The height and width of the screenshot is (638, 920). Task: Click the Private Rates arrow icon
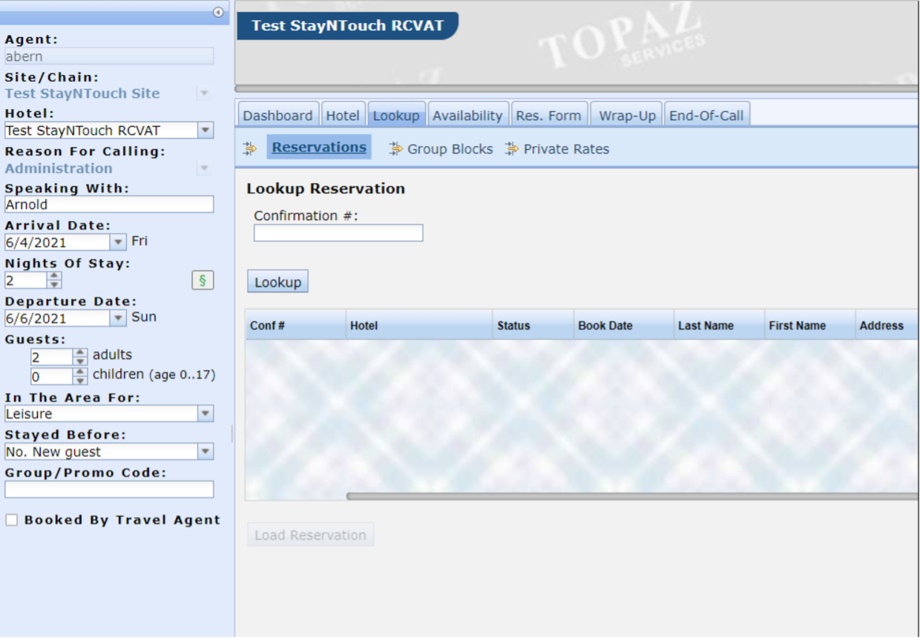click(512, 148)
